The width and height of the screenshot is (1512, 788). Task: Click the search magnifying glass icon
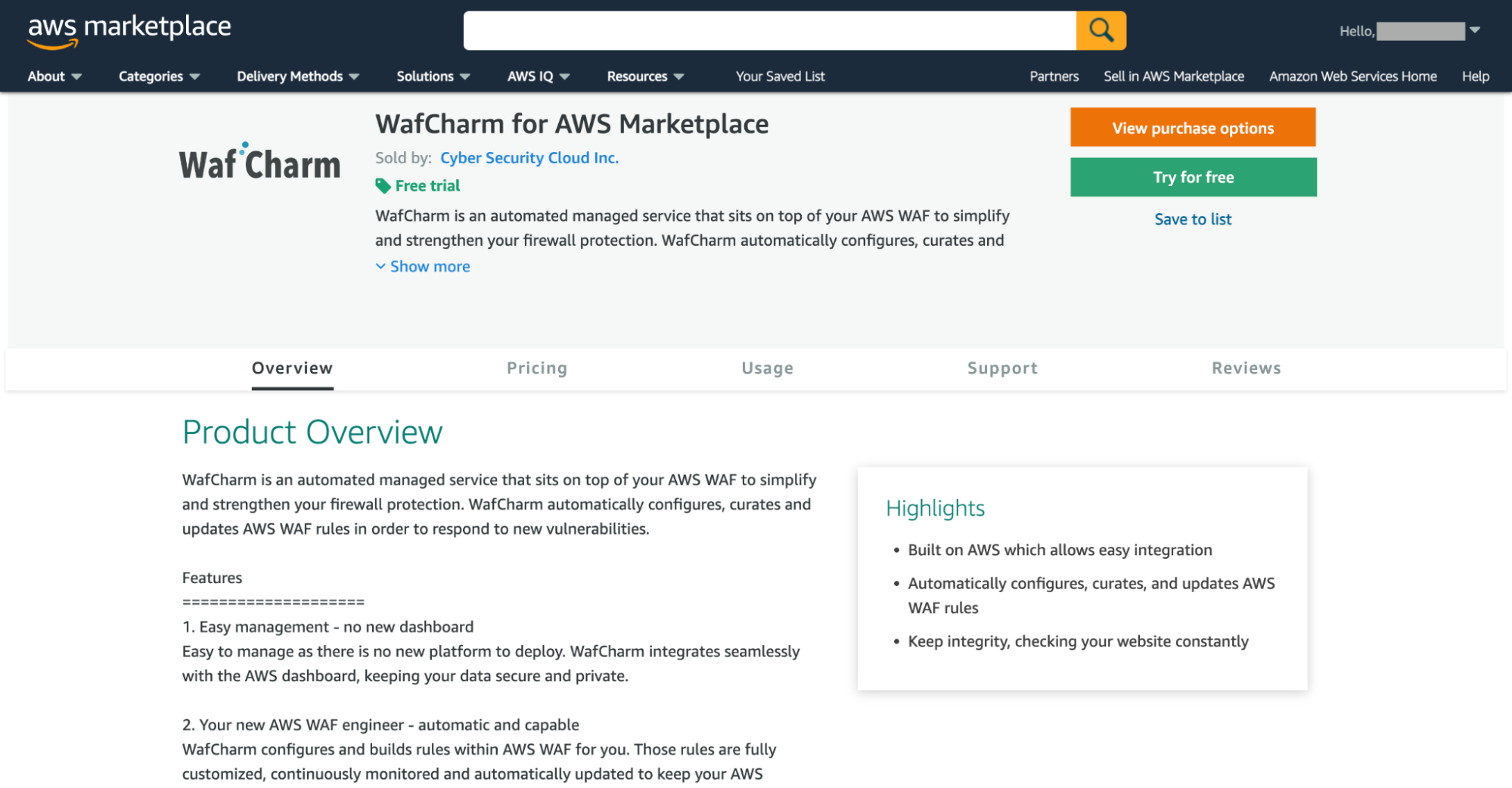1101,30
